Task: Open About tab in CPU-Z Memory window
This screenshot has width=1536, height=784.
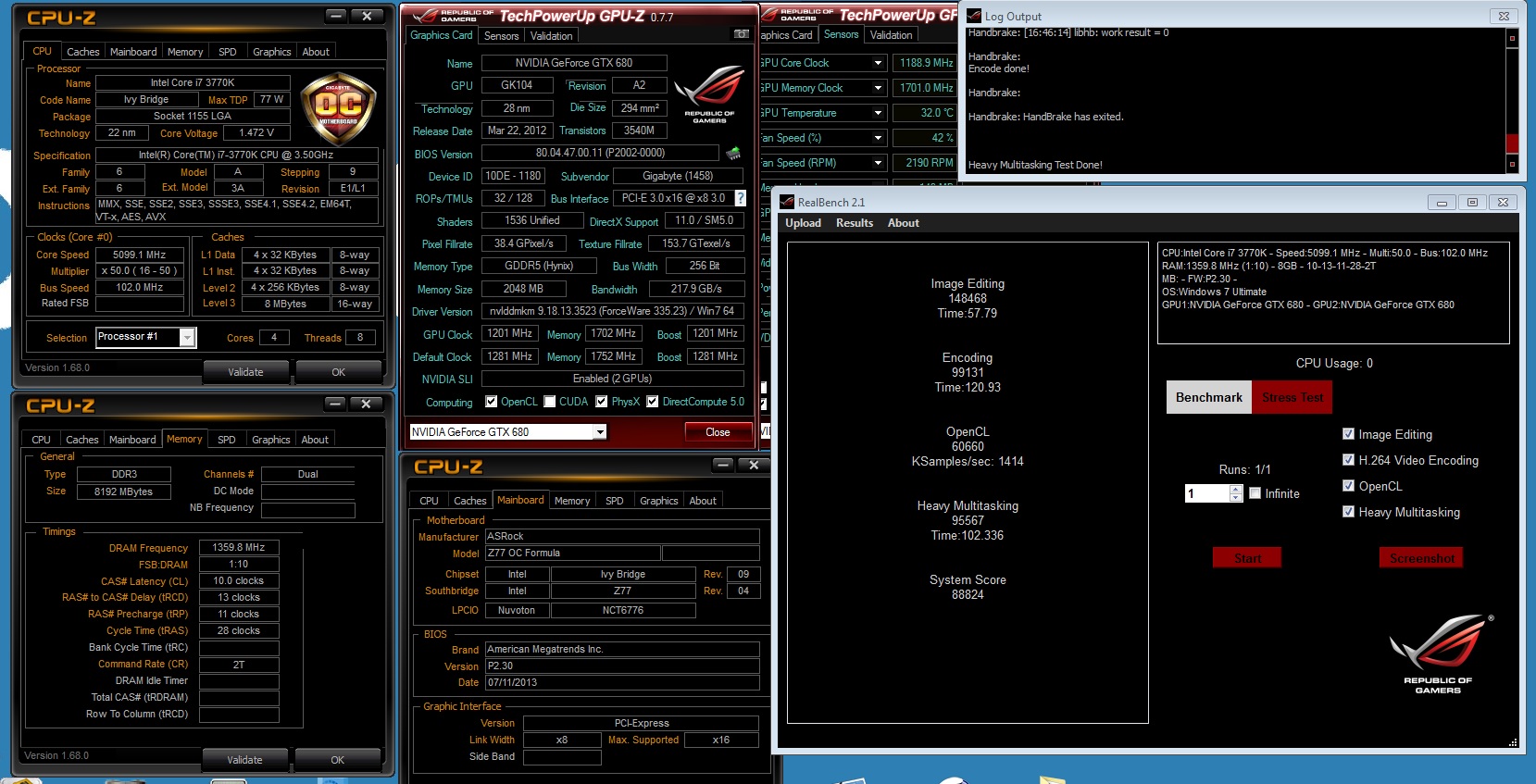Action: pyautogui.click(x=315, y=440)
